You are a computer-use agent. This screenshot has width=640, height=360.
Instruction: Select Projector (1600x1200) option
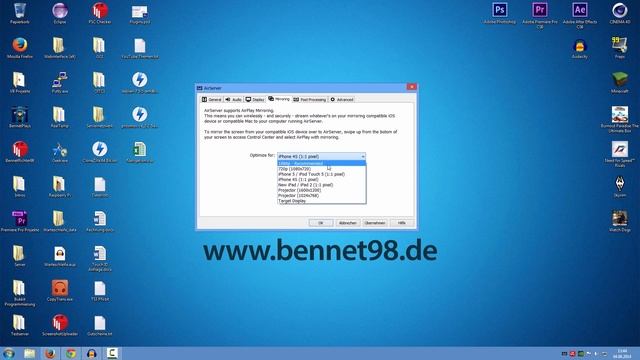(x=322, y=190)
